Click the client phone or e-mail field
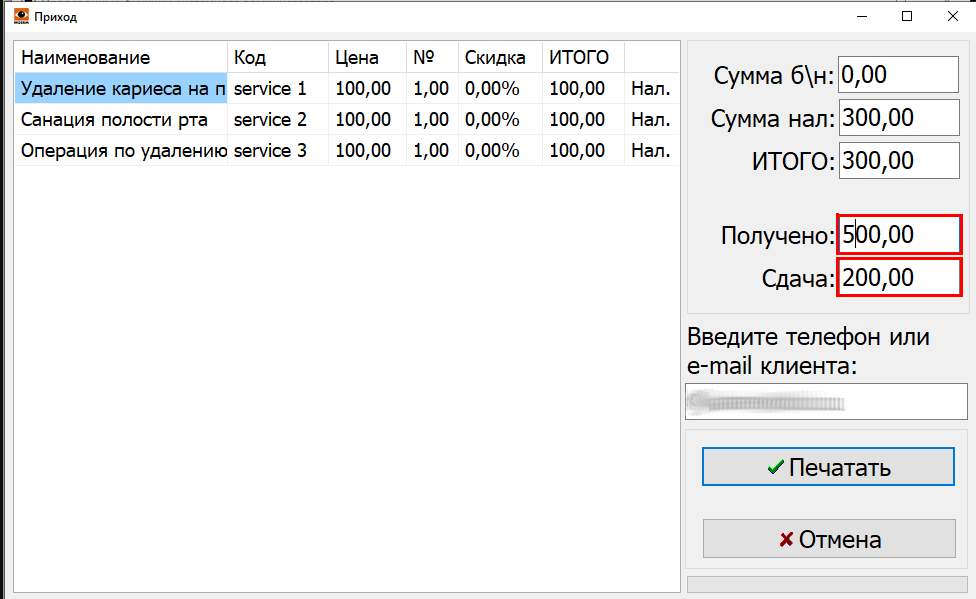Viewport: 976px width, 599px height. (826, 402)
